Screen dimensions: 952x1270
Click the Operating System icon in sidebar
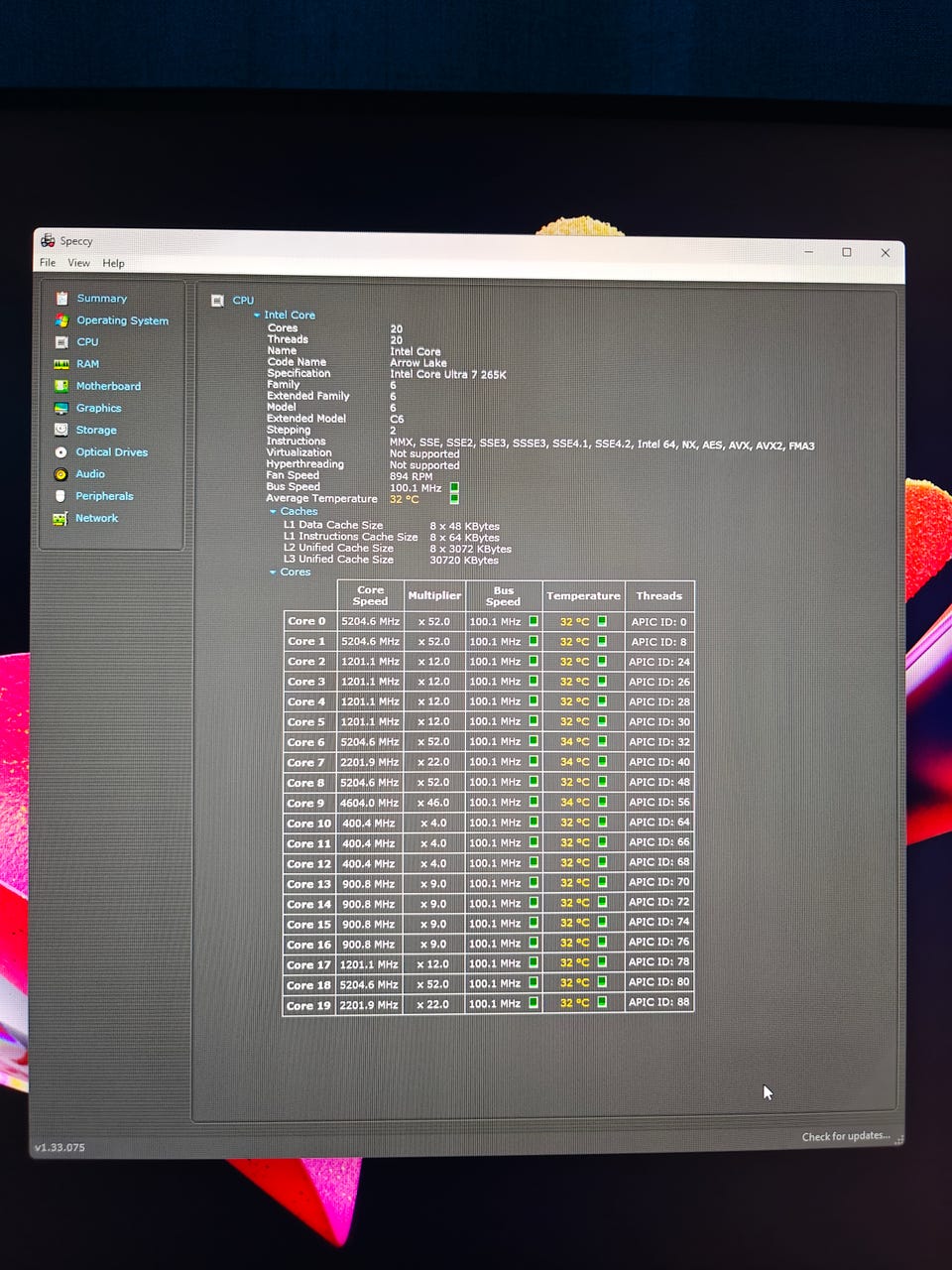pyautogui.click(x=61, y=320)
